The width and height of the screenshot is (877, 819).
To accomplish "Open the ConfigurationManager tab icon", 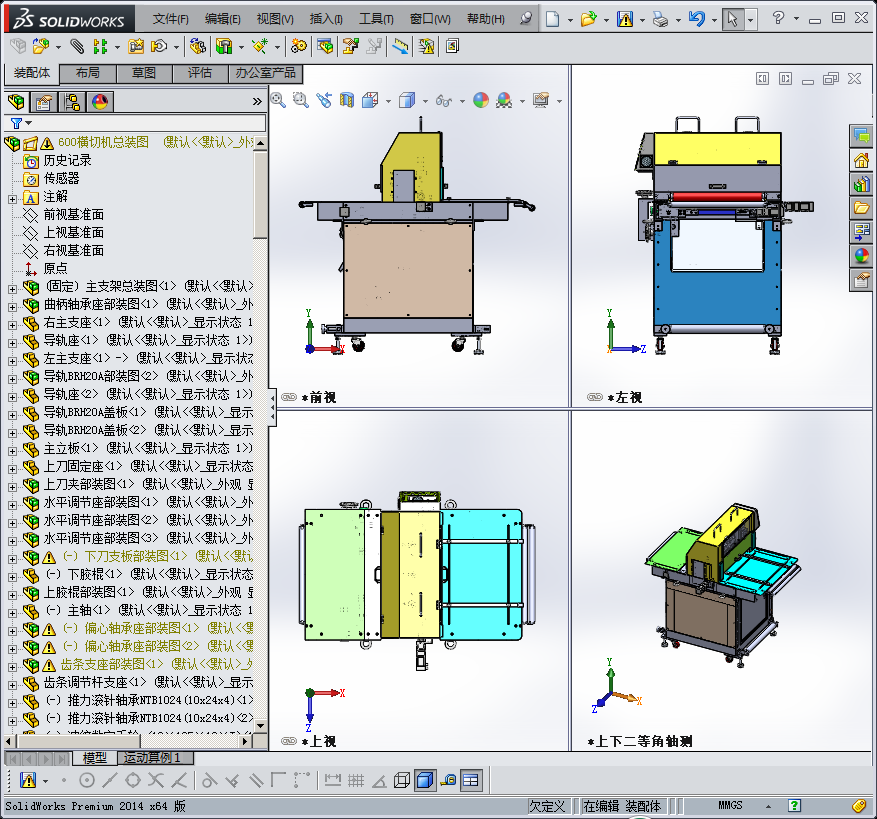I will (x=72, y=102).
